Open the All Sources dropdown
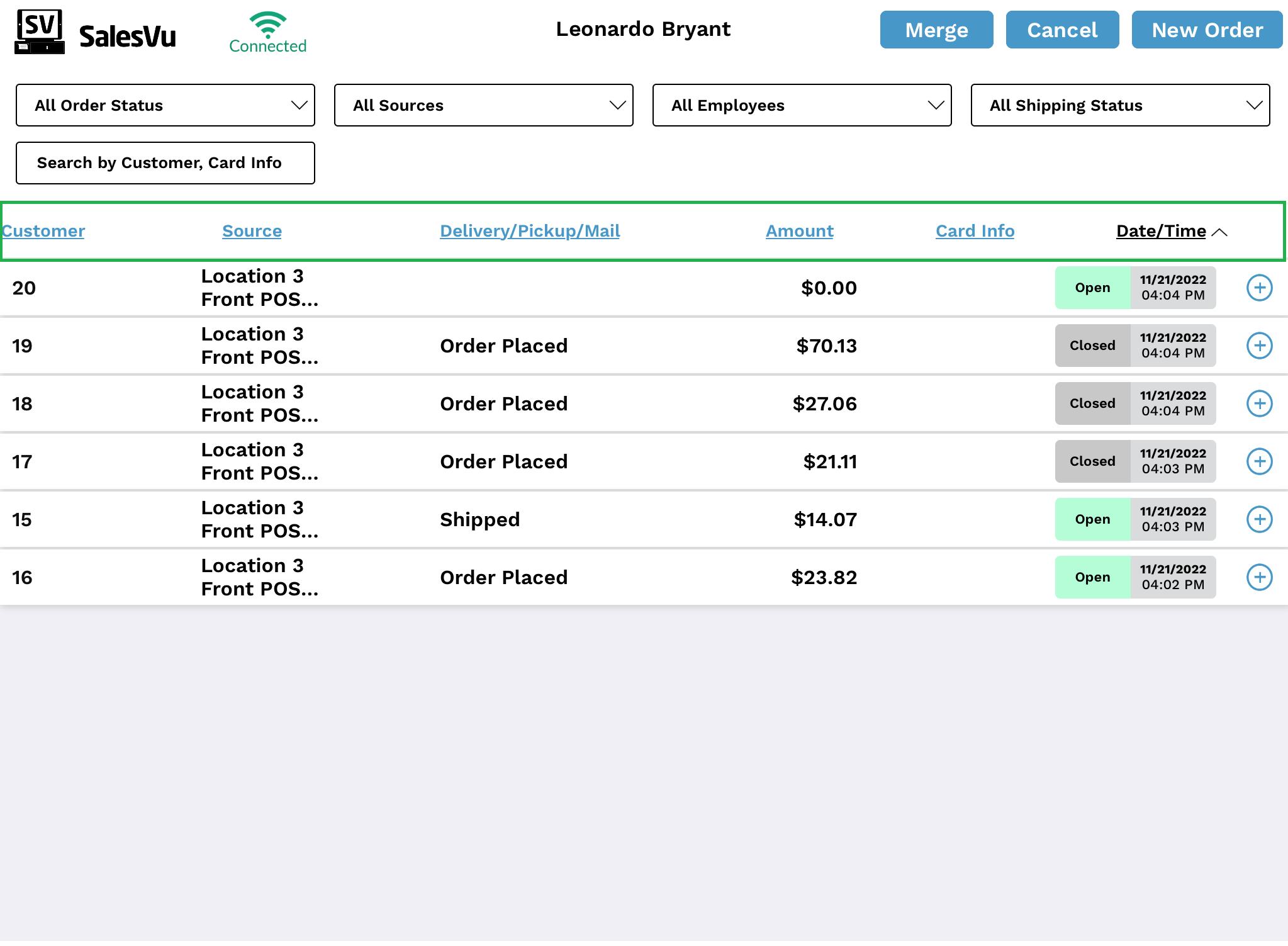The width and height of the screenshot is (1288, 946). pos(483,105)
